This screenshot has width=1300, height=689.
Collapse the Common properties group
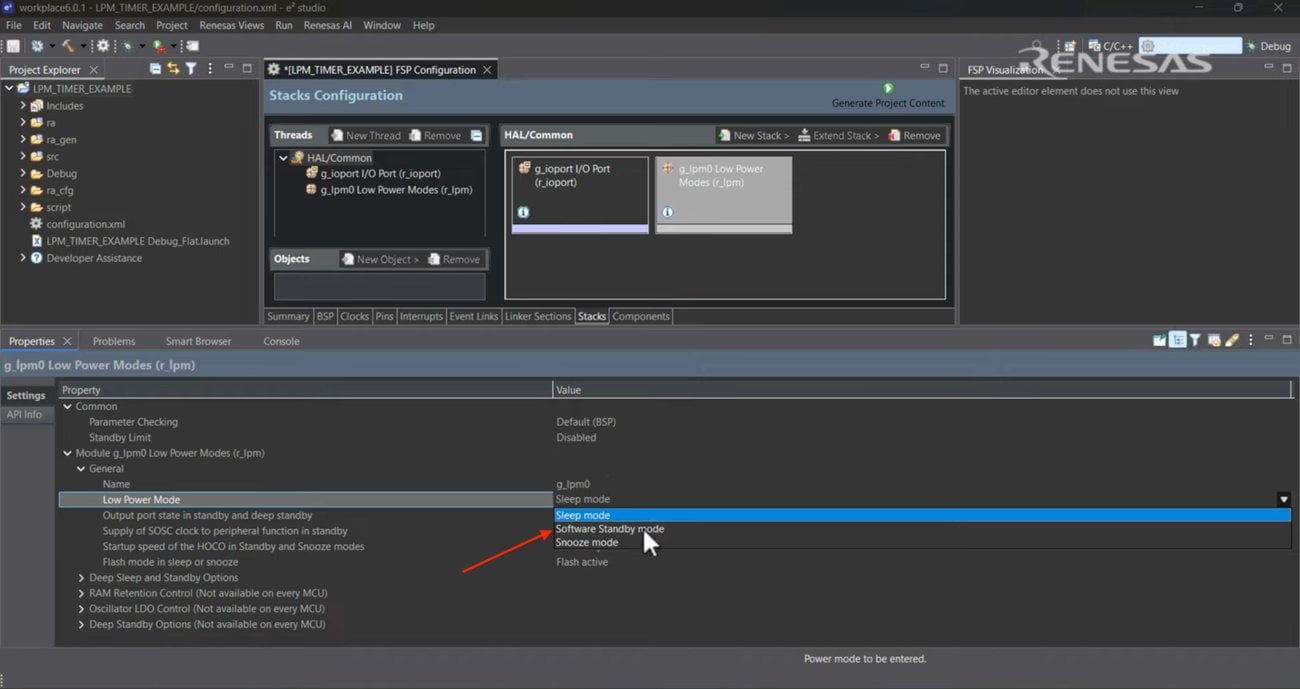tap(68, 407)
